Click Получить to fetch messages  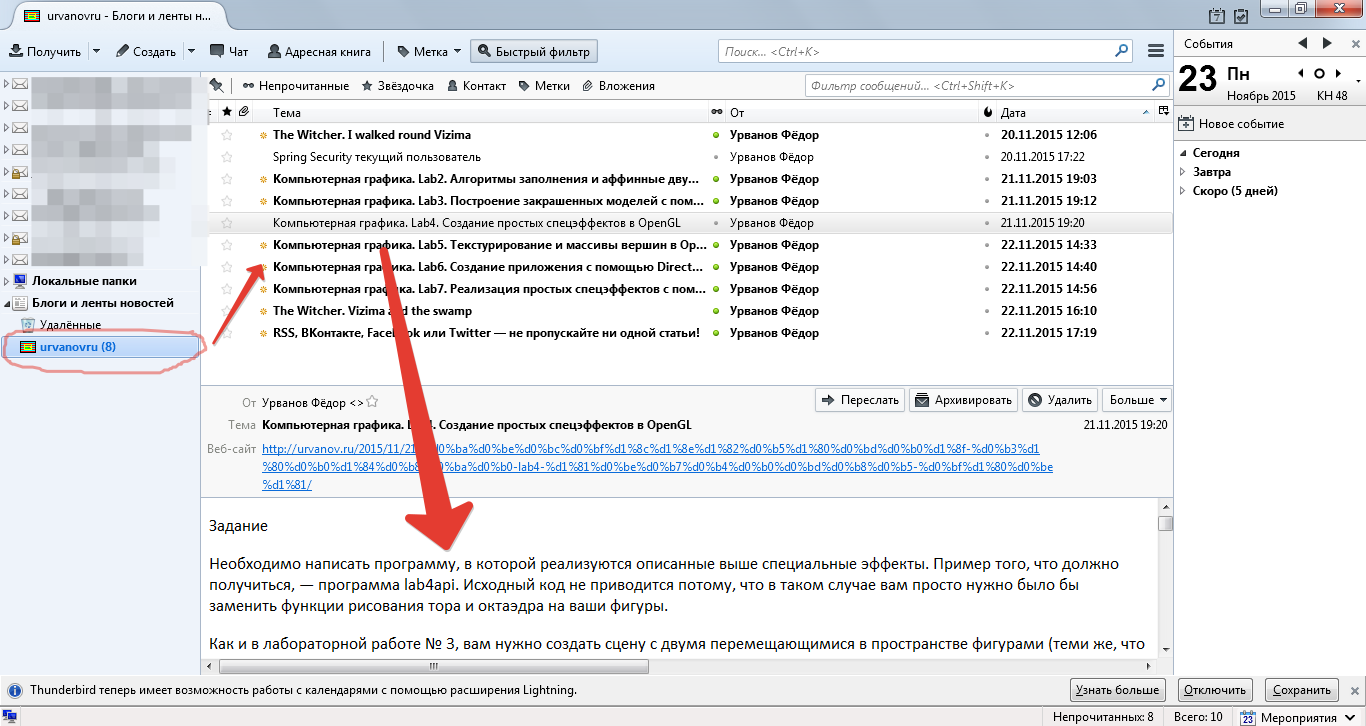pos(46,51)
